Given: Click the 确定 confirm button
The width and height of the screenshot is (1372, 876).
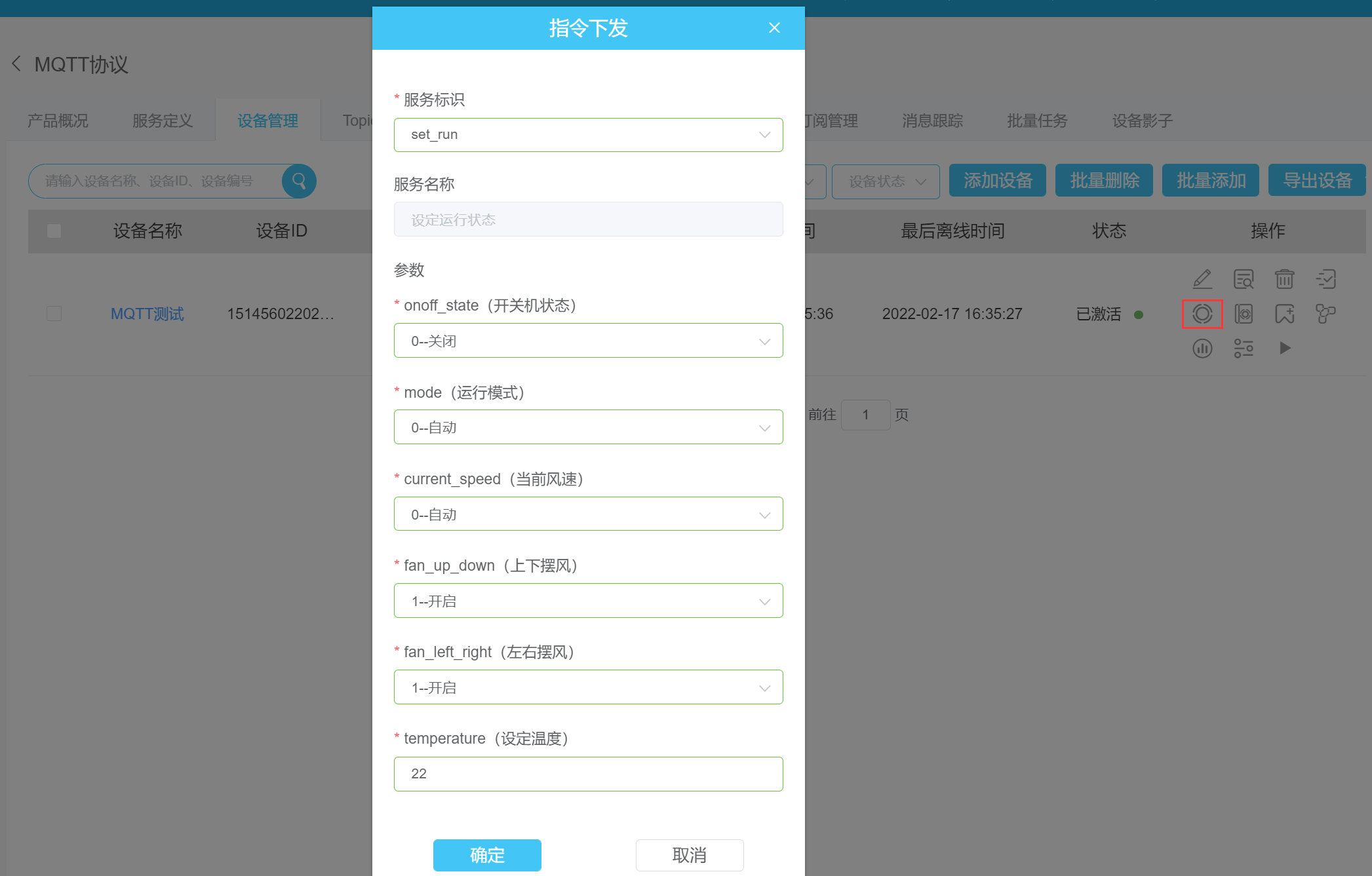Looking at the screenshot, I should pyautogui.click(x=487, y=855).
